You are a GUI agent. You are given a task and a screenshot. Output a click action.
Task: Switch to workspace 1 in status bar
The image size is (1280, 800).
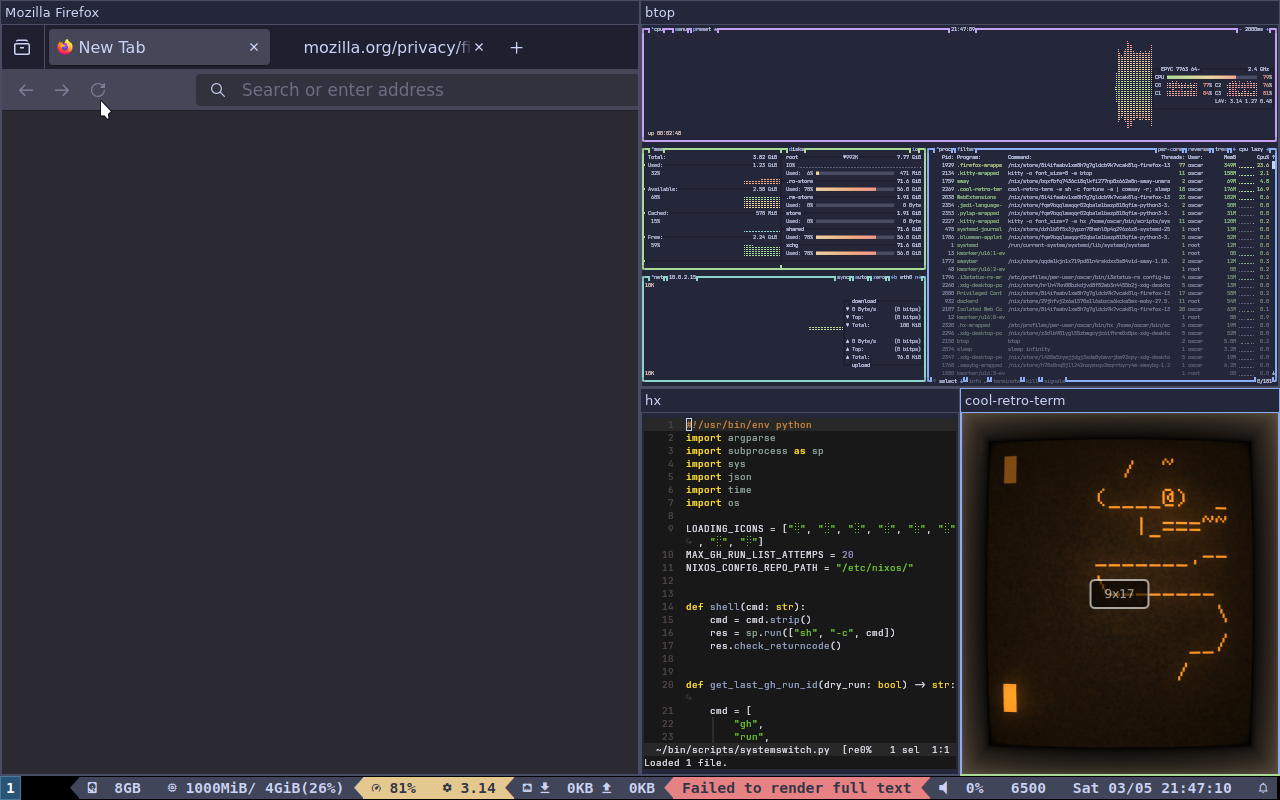tap(10, 788)
